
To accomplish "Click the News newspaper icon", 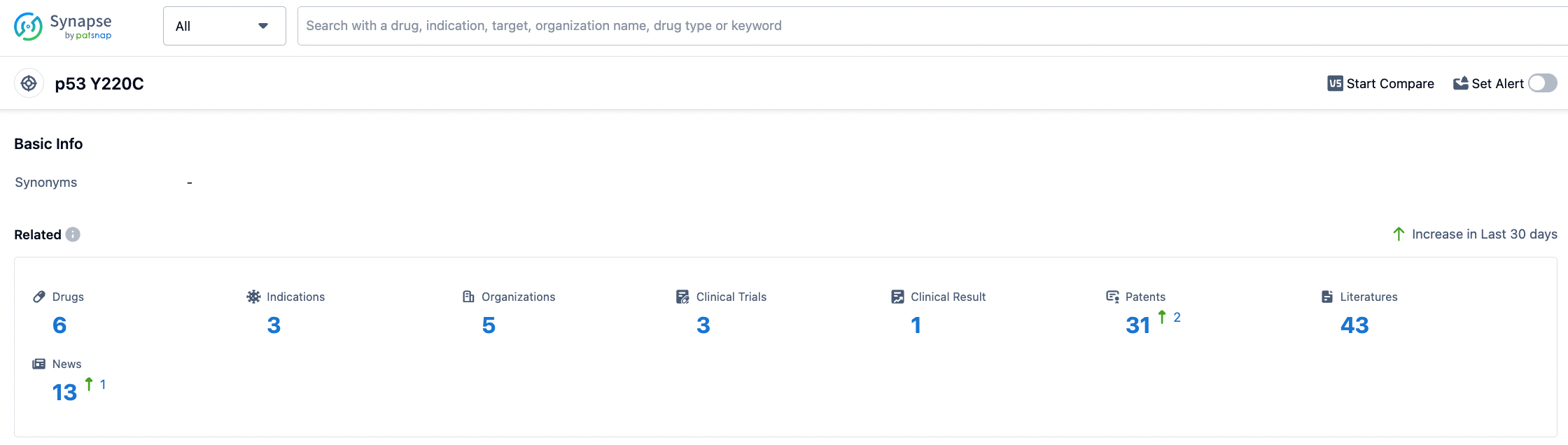I will coord(39,364).
